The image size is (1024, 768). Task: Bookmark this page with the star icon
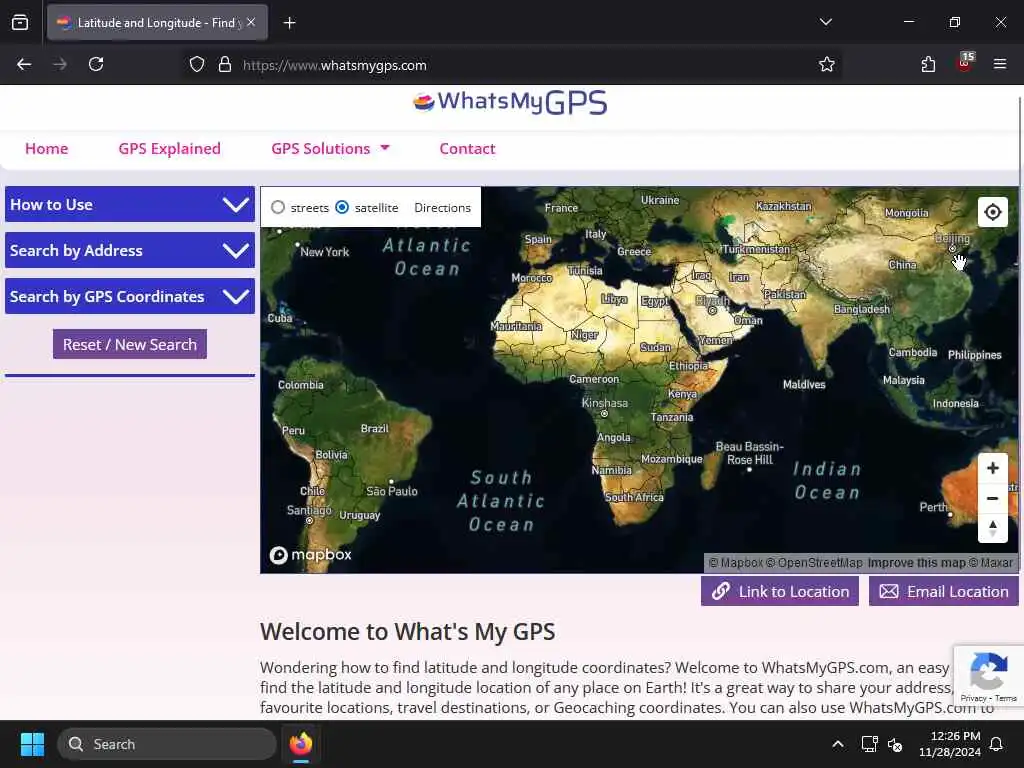pos(826,64)
